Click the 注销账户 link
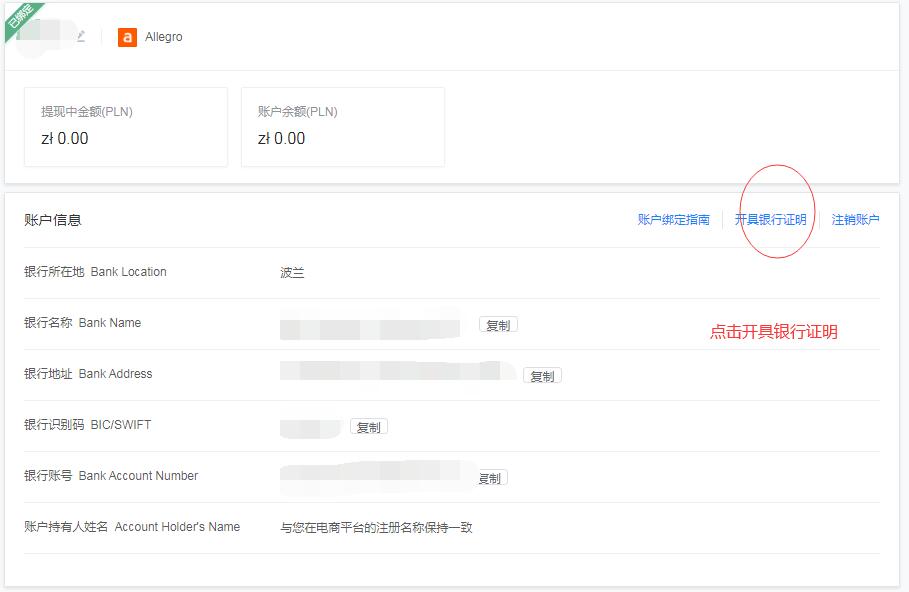Viewport: 909px width, 592px height. pyautogui.click(x=857, y=219)
